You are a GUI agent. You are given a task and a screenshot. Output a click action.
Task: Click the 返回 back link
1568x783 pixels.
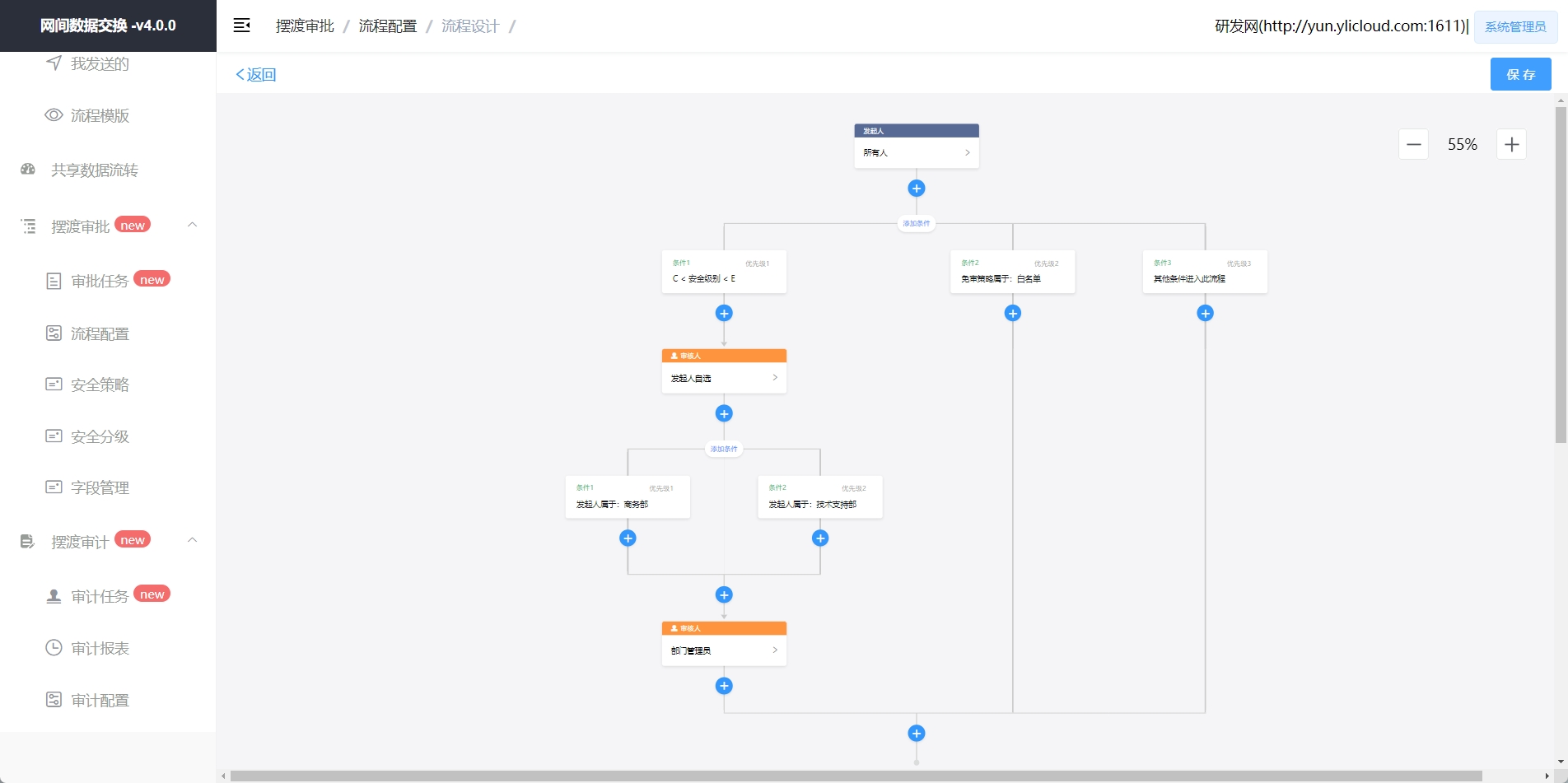(x=256, y=75)
